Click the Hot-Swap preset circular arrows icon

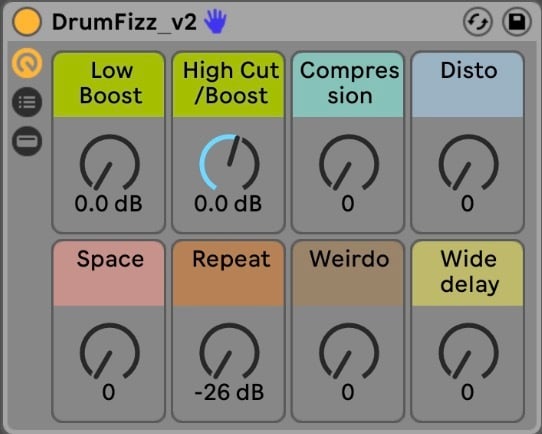[x=478, y=22]
